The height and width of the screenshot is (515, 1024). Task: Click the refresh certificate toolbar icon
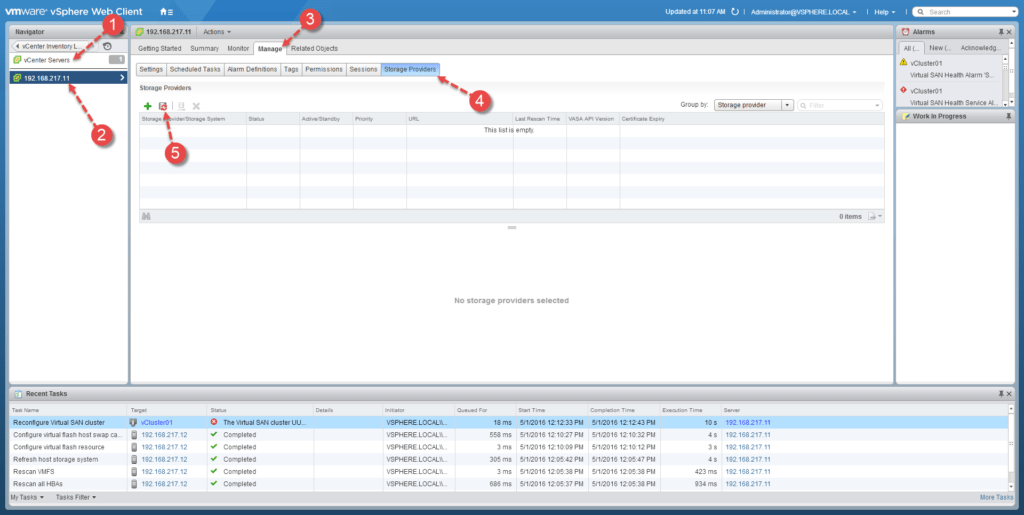pos(182,106)
